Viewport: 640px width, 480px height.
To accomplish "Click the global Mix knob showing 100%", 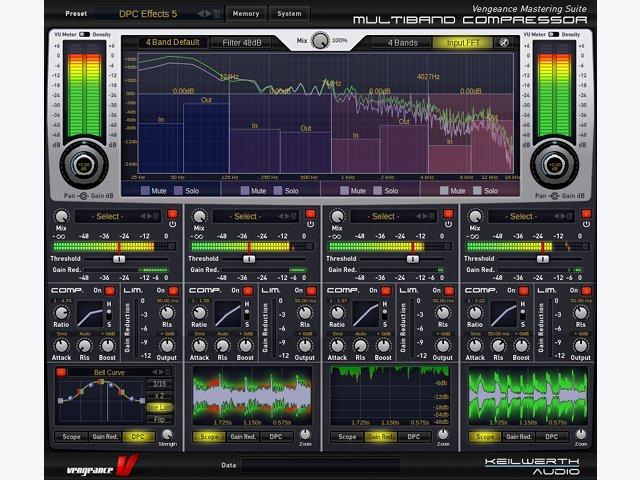I will [x=320, y=41].
